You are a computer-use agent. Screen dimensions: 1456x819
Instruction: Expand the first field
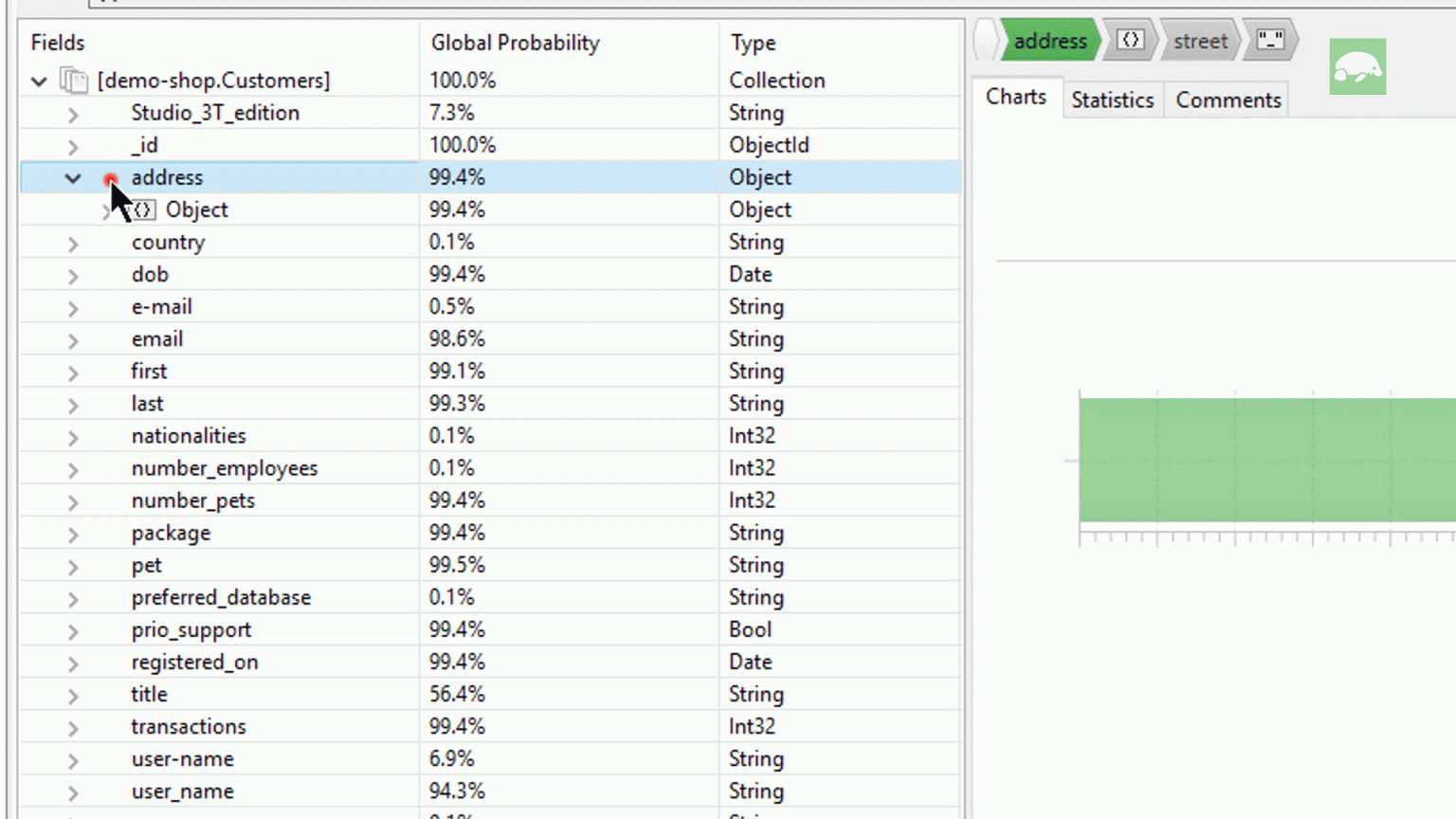coord(73,373)
